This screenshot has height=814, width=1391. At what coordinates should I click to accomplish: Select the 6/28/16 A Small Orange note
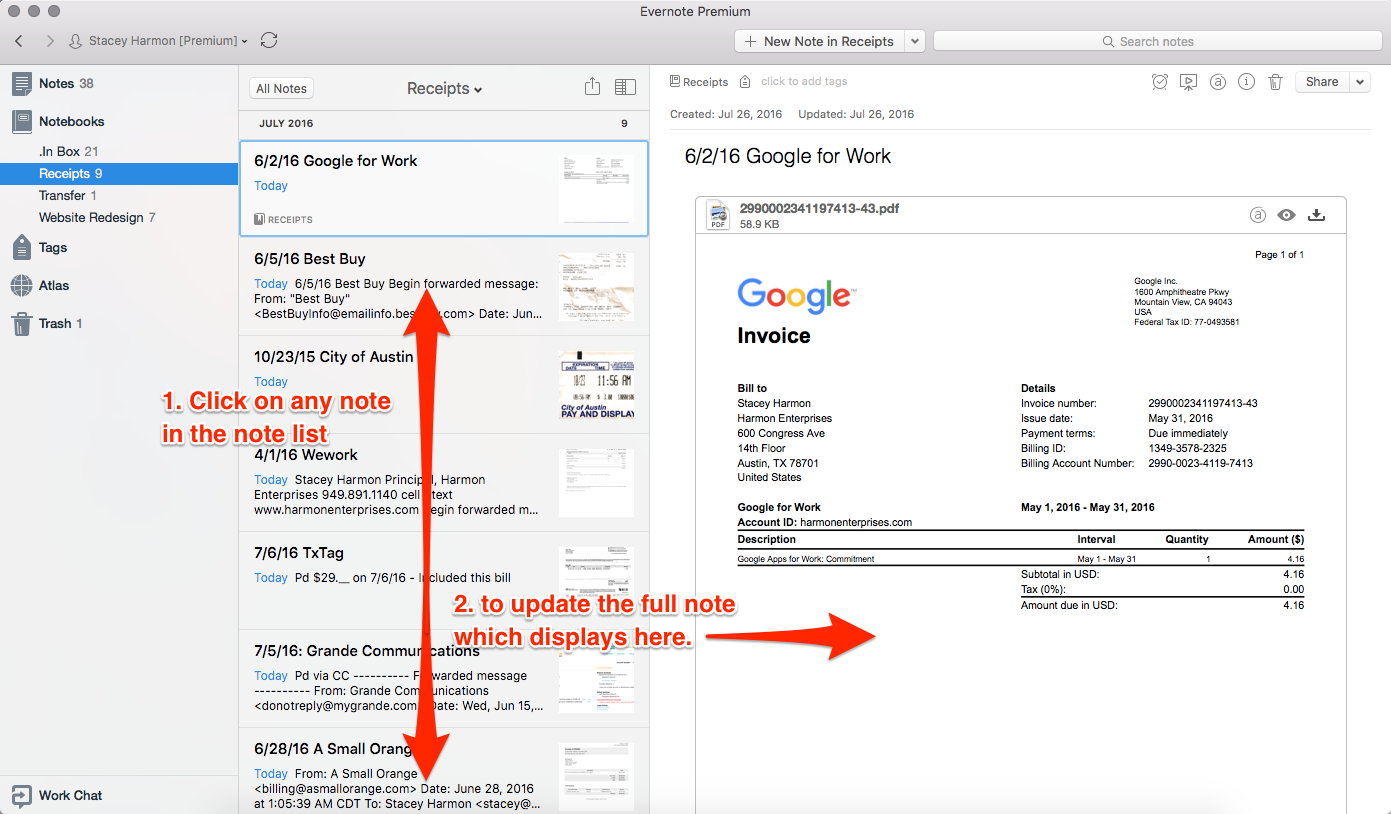pos(444,771)
